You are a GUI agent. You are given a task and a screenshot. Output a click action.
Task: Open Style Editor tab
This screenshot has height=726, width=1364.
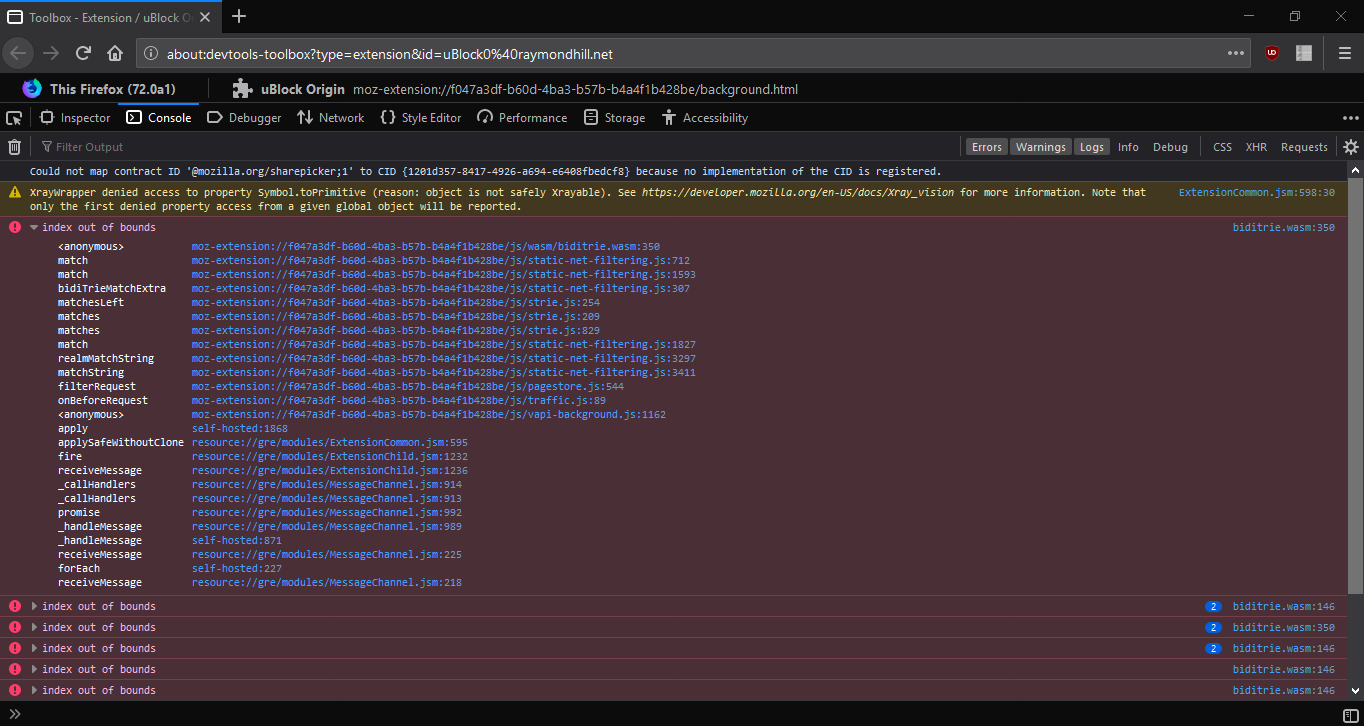click(420, 117)
